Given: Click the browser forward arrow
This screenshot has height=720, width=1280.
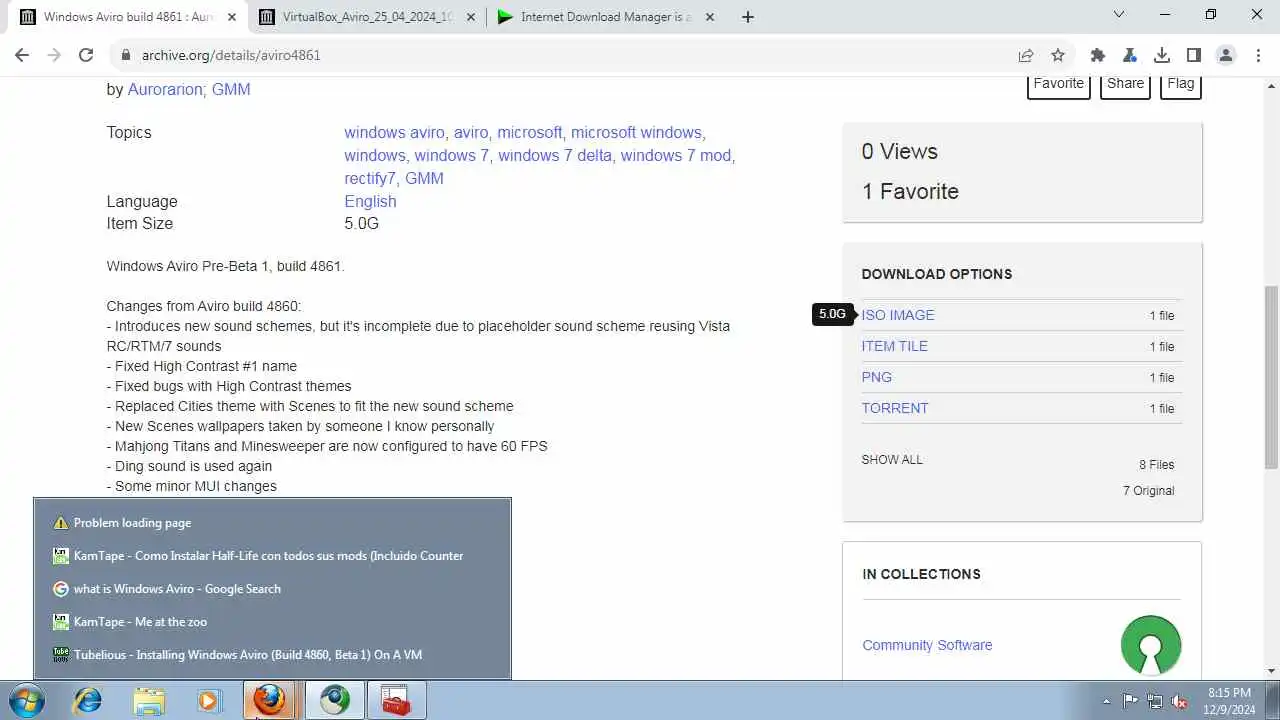Looking at the screenshot, I should (x=54, y=55).
